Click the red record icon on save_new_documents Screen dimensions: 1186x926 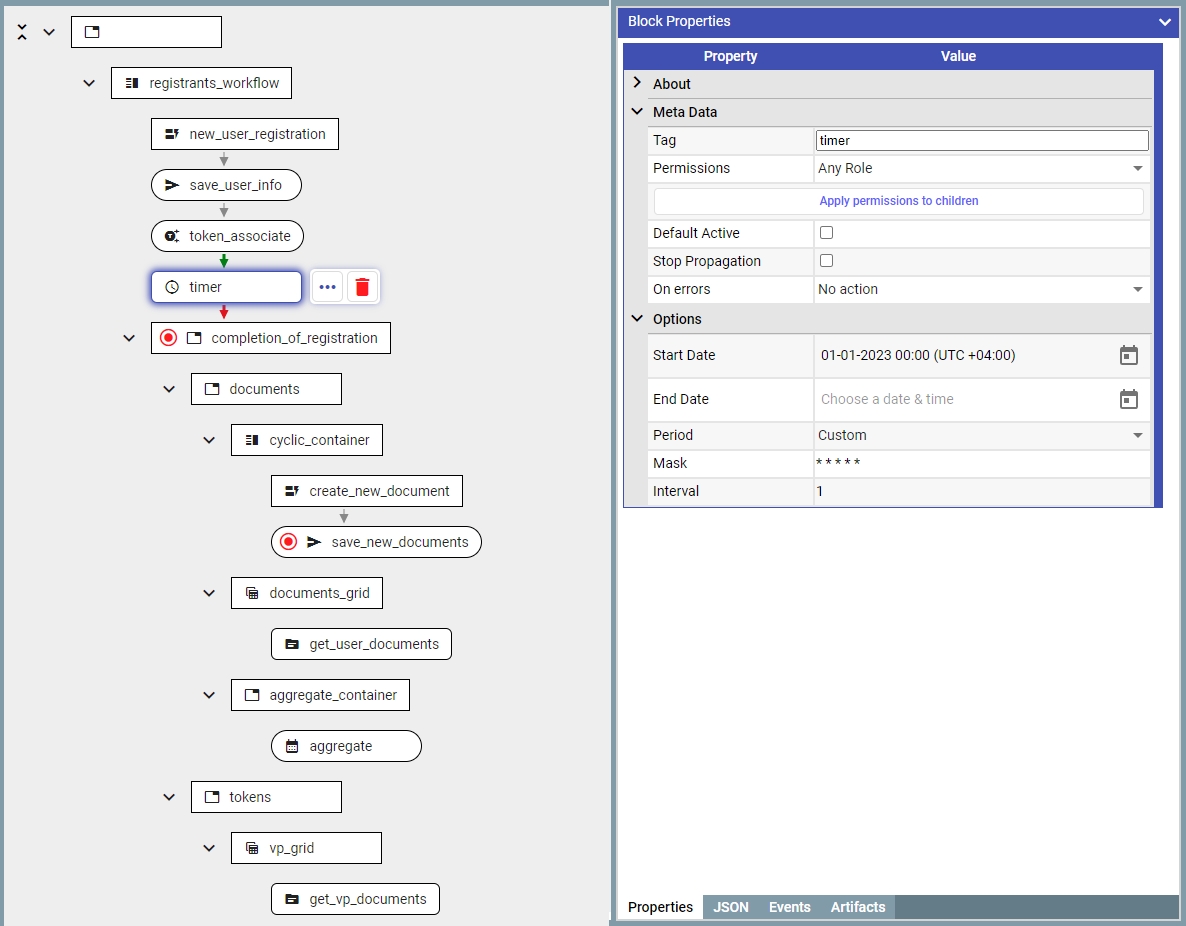click(x=289, y=542)
